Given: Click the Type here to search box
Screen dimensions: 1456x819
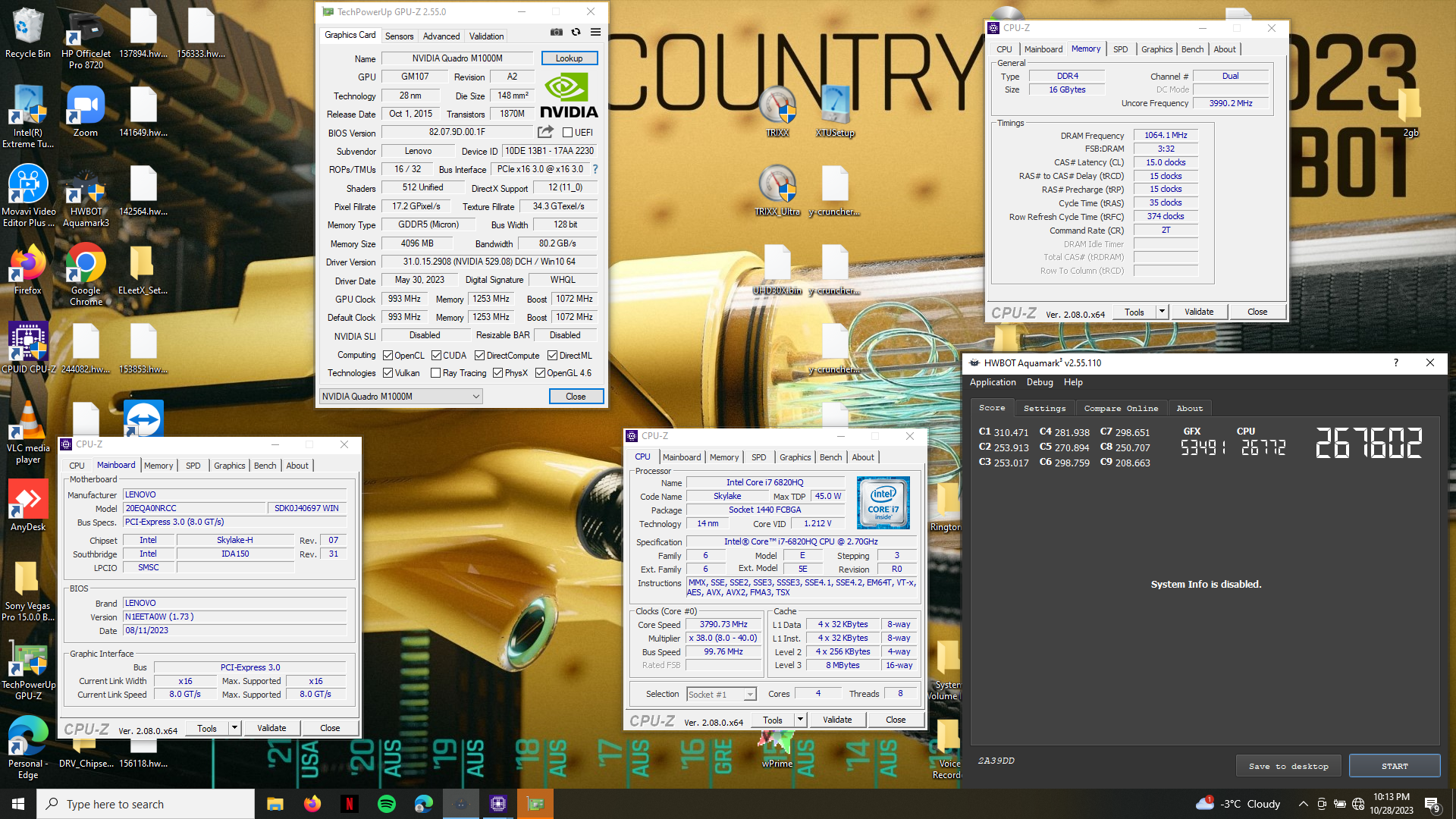Looking at the screenshot, I should (x=146, y=804).
